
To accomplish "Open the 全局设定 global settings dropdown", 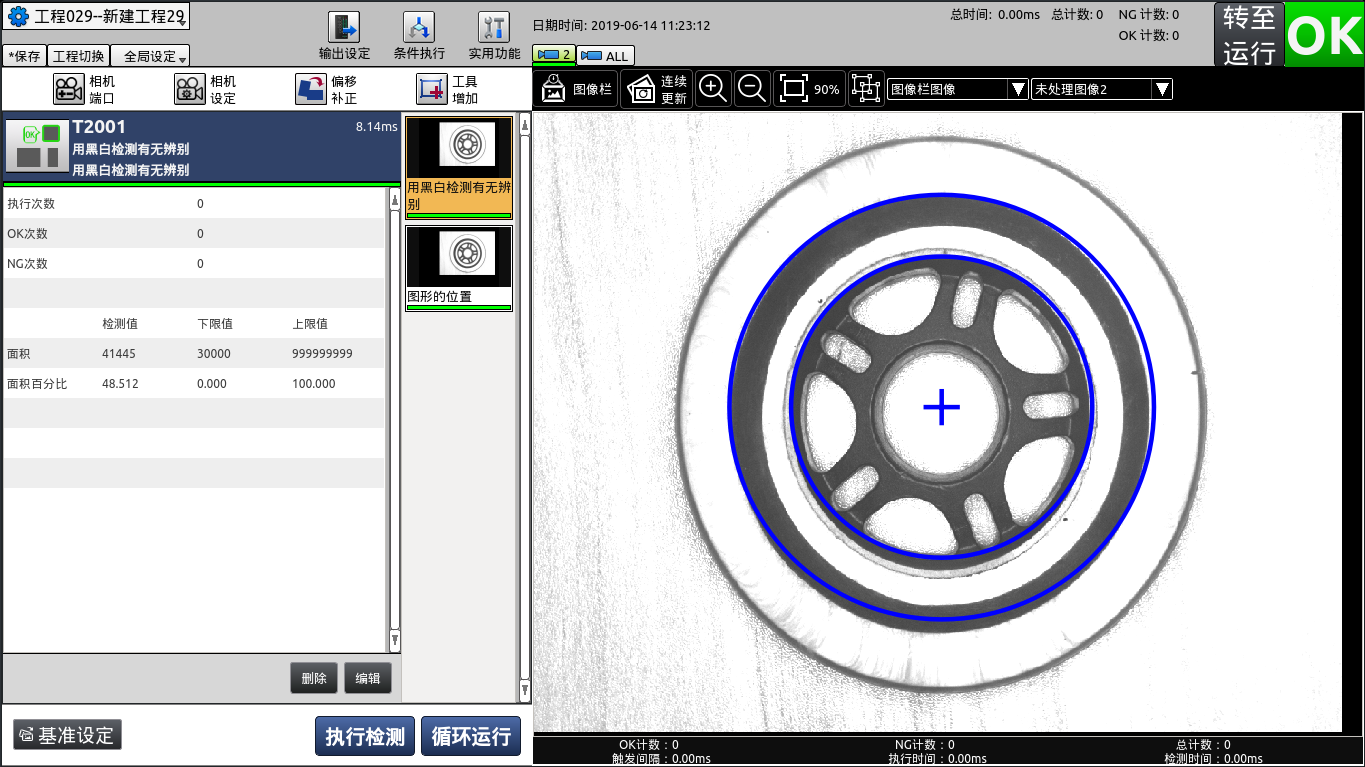I will [x=150, y=56].
